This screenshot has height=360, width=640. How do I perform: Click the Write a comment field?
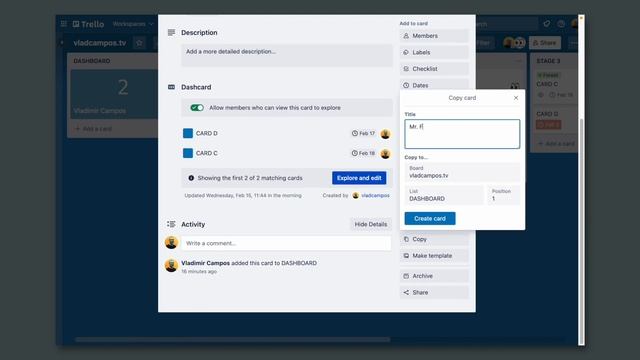click(x=286, y=243)
